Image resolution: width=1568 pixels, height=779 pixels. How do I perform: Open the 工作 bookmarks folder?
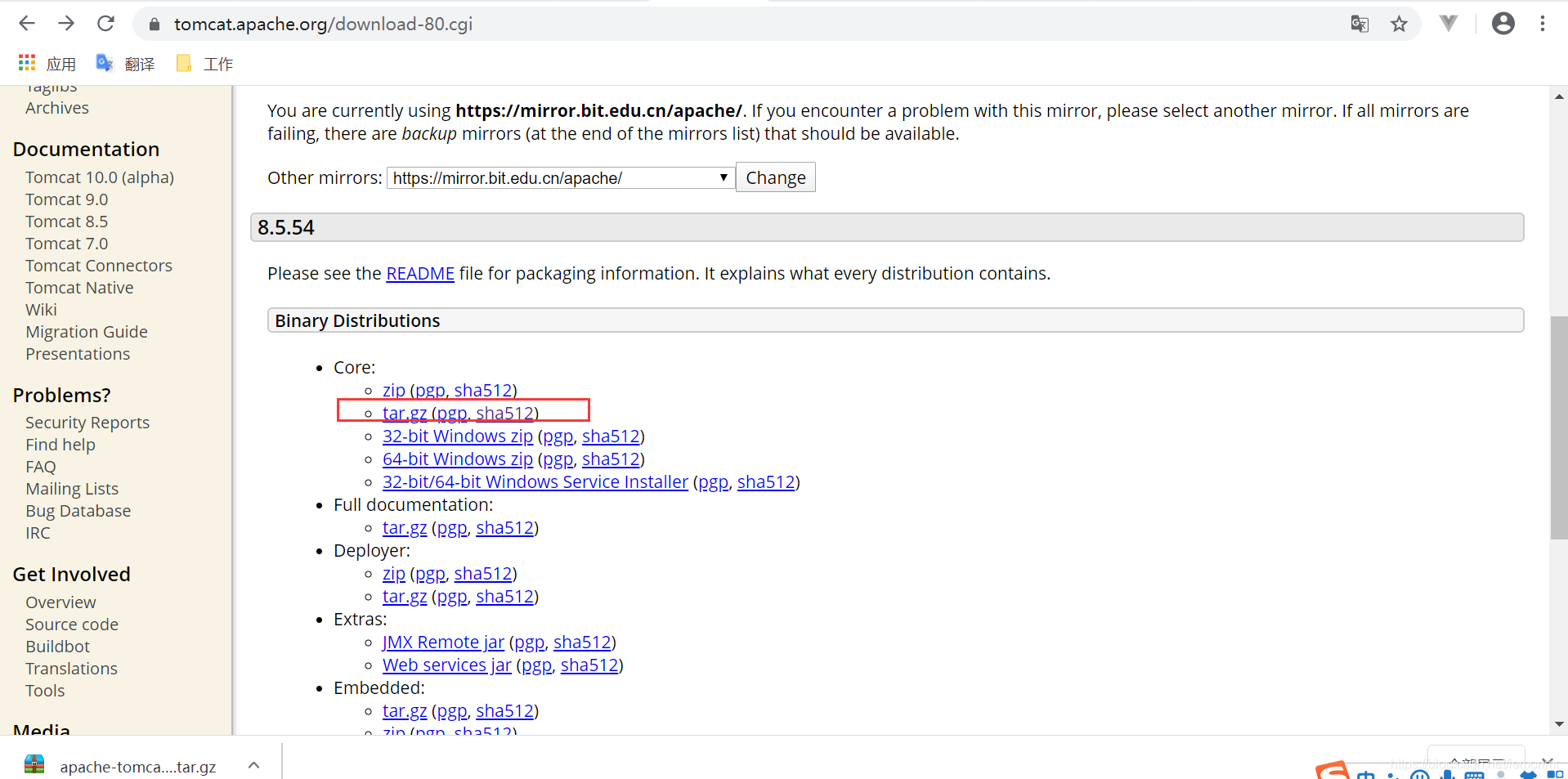[204, 64]
